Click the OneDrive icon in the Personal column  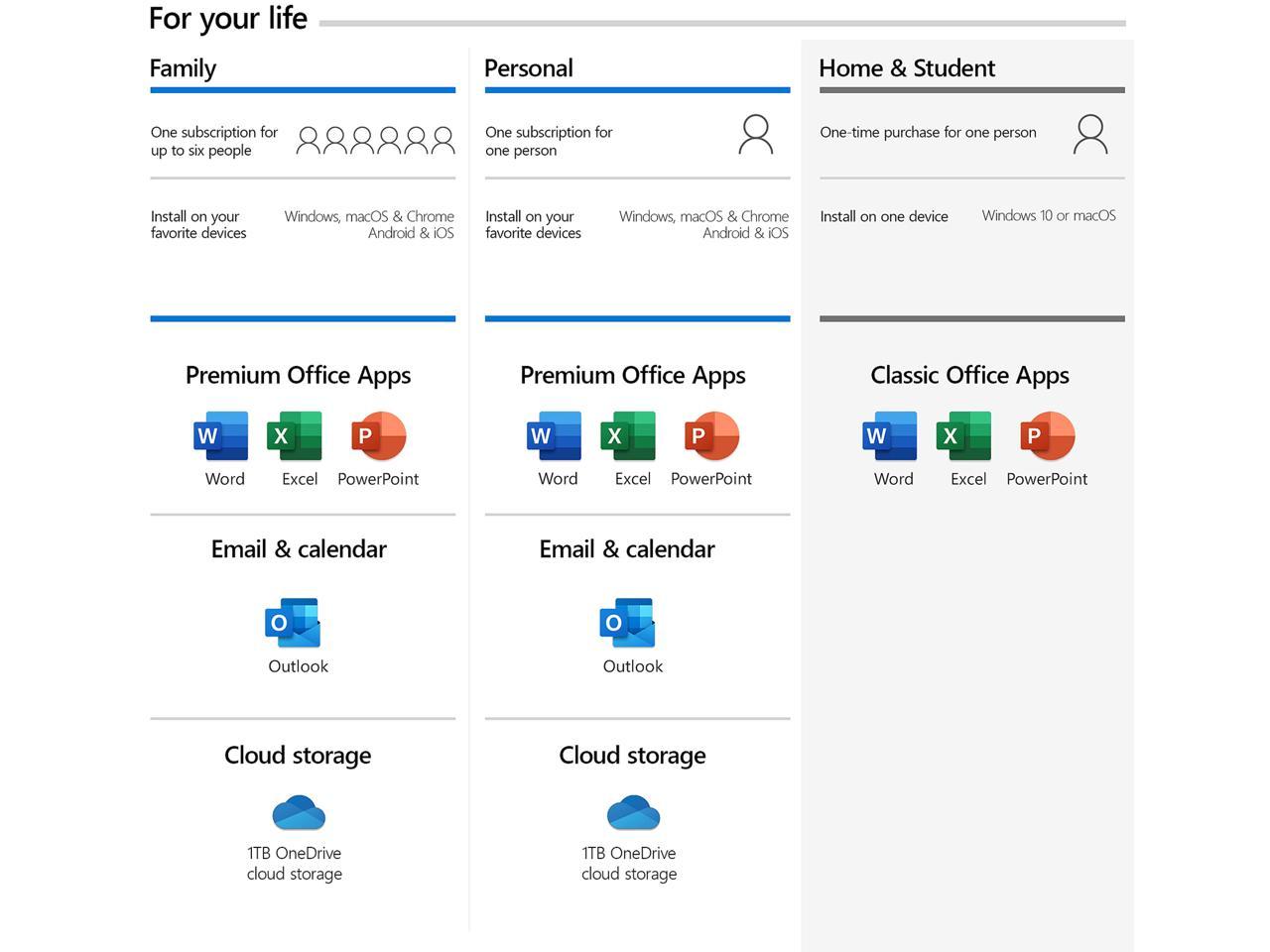point(632,810)
